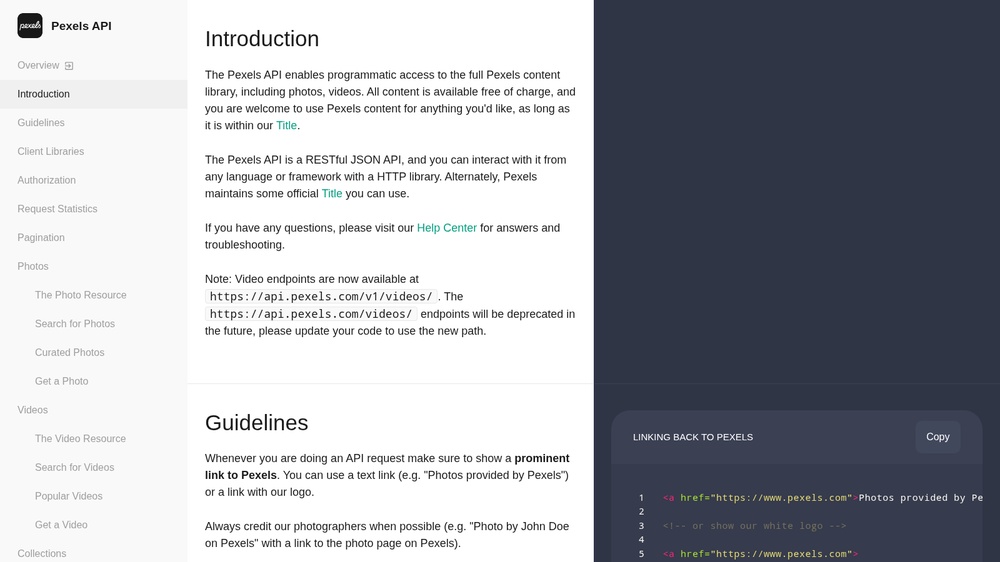This screenshot has height=562, width=1000.
Task: Click the Pexels logo icon
Action: tap(30, 26)
